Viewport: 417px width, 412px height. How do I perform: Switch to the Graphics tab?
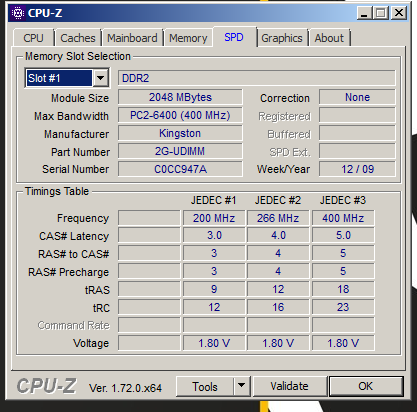point(282,38)
